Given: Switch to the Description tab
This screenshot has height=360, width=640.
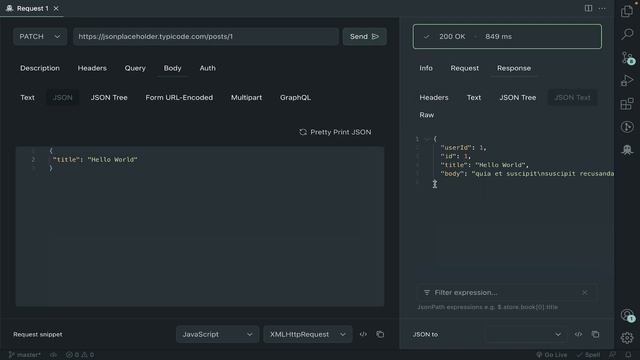Looking at the screenshot, I should click(40, 68).
